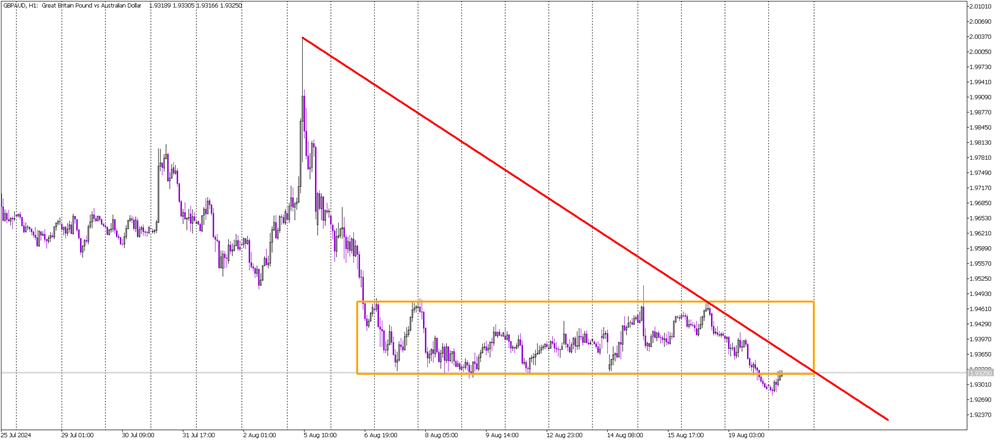The image size is (1000, 441).
Task: Click the 2.00050 price level label
Action: [982, 52]
